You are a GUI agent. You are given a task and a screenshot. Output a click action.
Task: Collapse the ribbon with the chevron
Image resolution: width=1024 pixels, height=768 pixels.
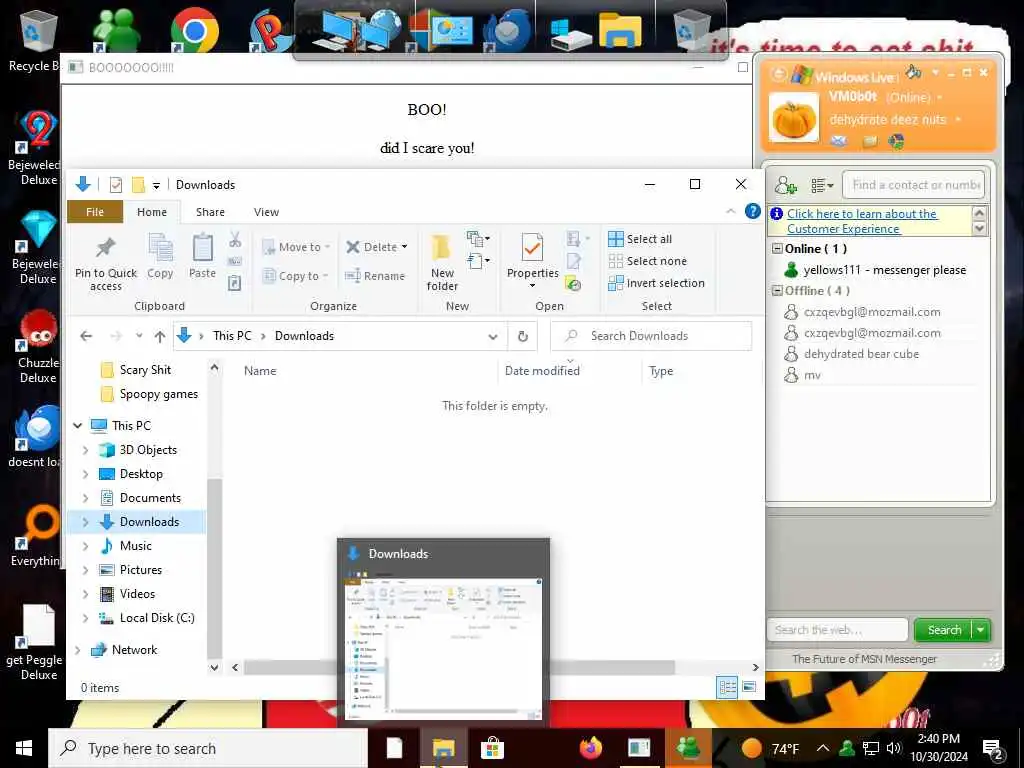coord(731,211)
